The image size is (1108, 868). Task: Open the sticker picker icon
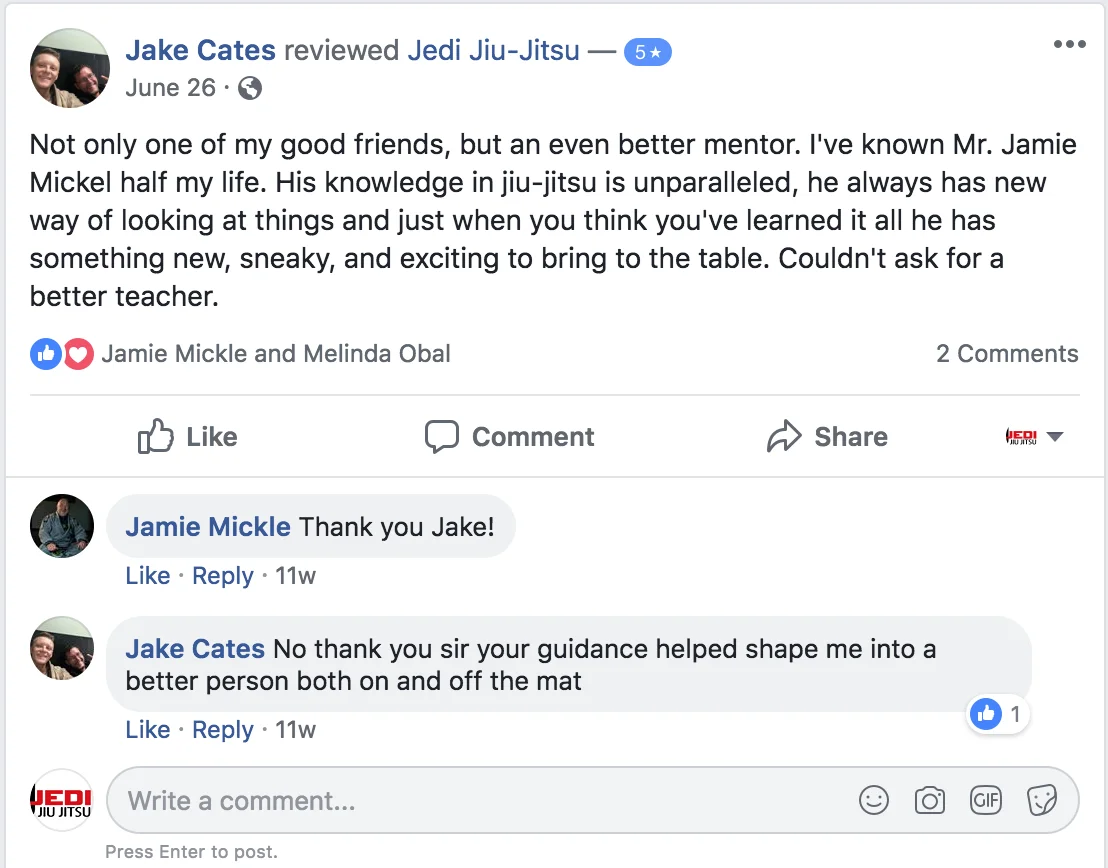pyautogui.click(x=1042, y=801)
